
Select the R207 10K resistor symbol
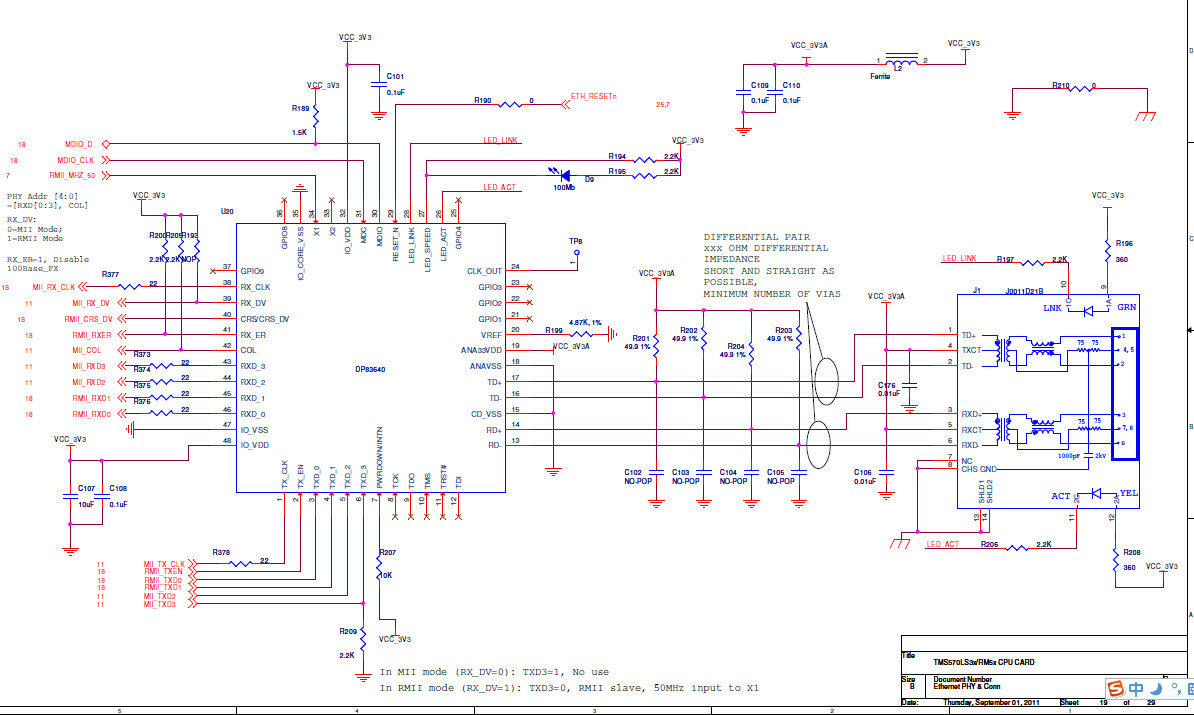[378, 567]
